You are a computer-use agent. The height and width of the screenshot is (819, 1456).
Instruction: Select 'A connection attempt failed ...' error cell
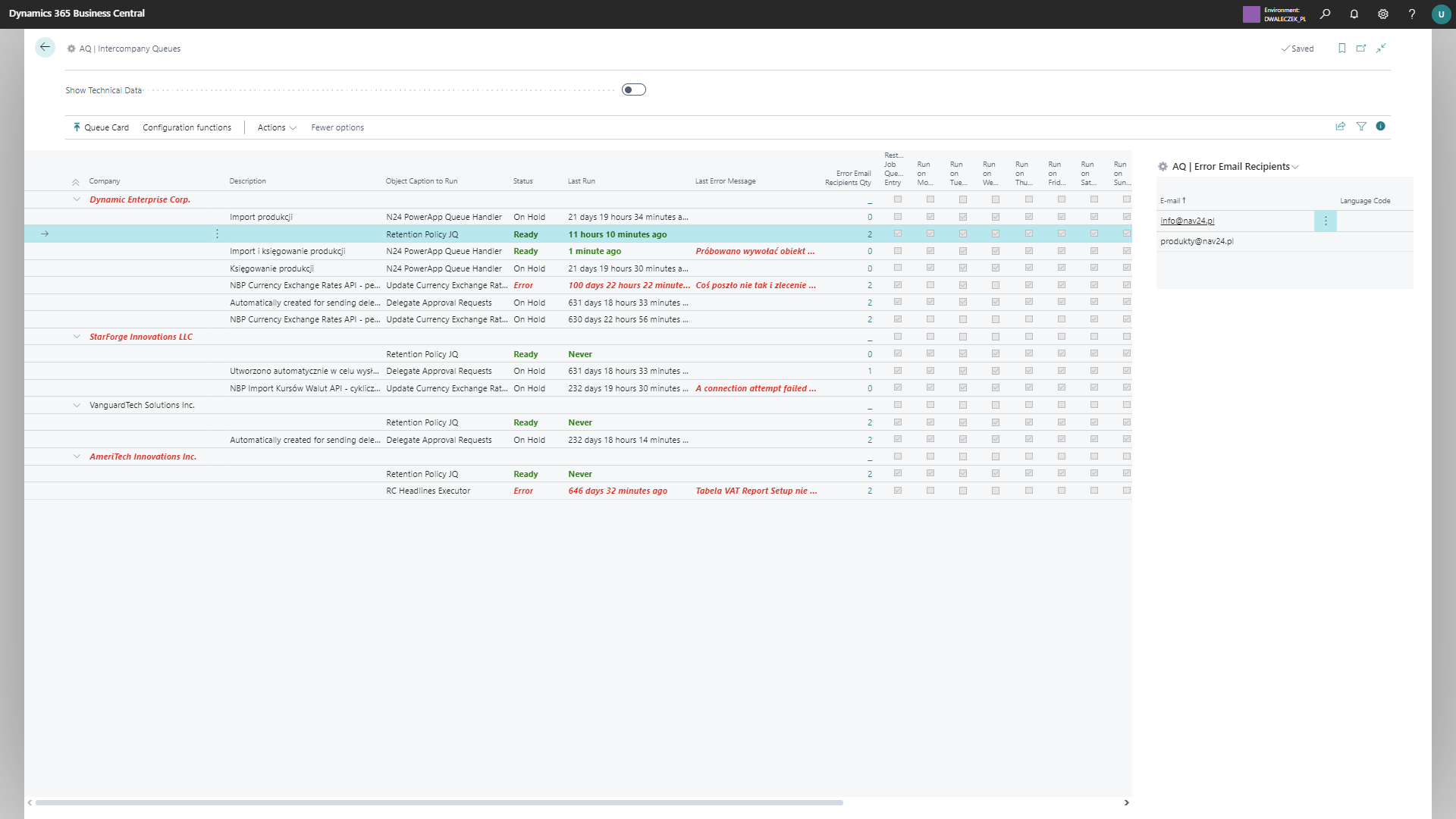756,388
